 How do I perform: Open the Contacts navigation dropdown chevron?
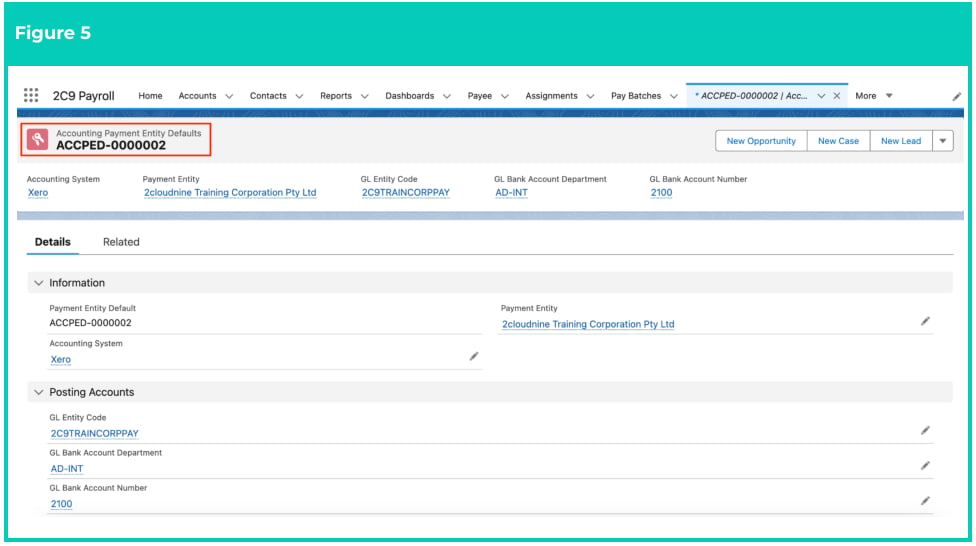coord(299,96)
